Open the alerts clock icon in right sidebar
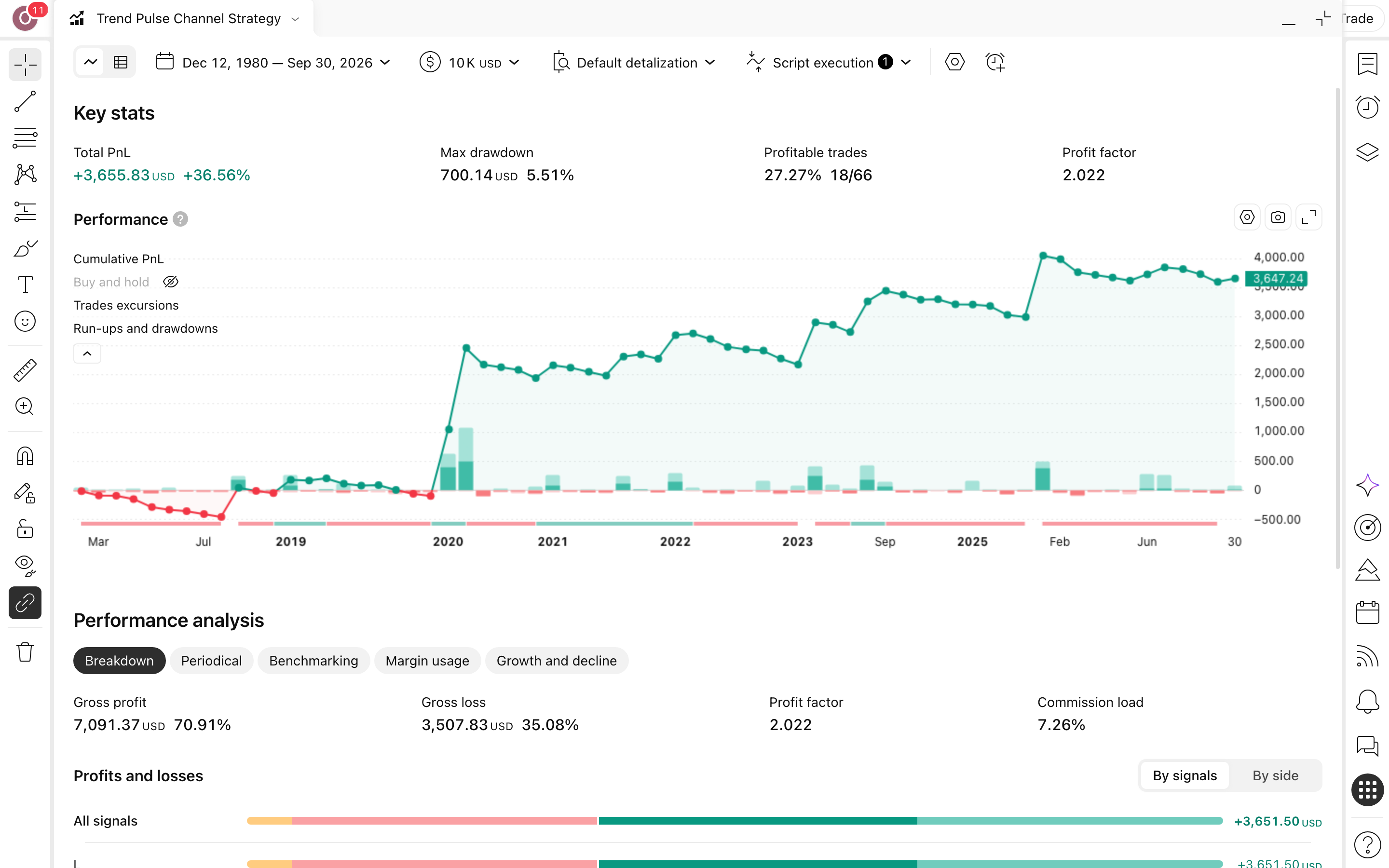 tap(1367, 108)
